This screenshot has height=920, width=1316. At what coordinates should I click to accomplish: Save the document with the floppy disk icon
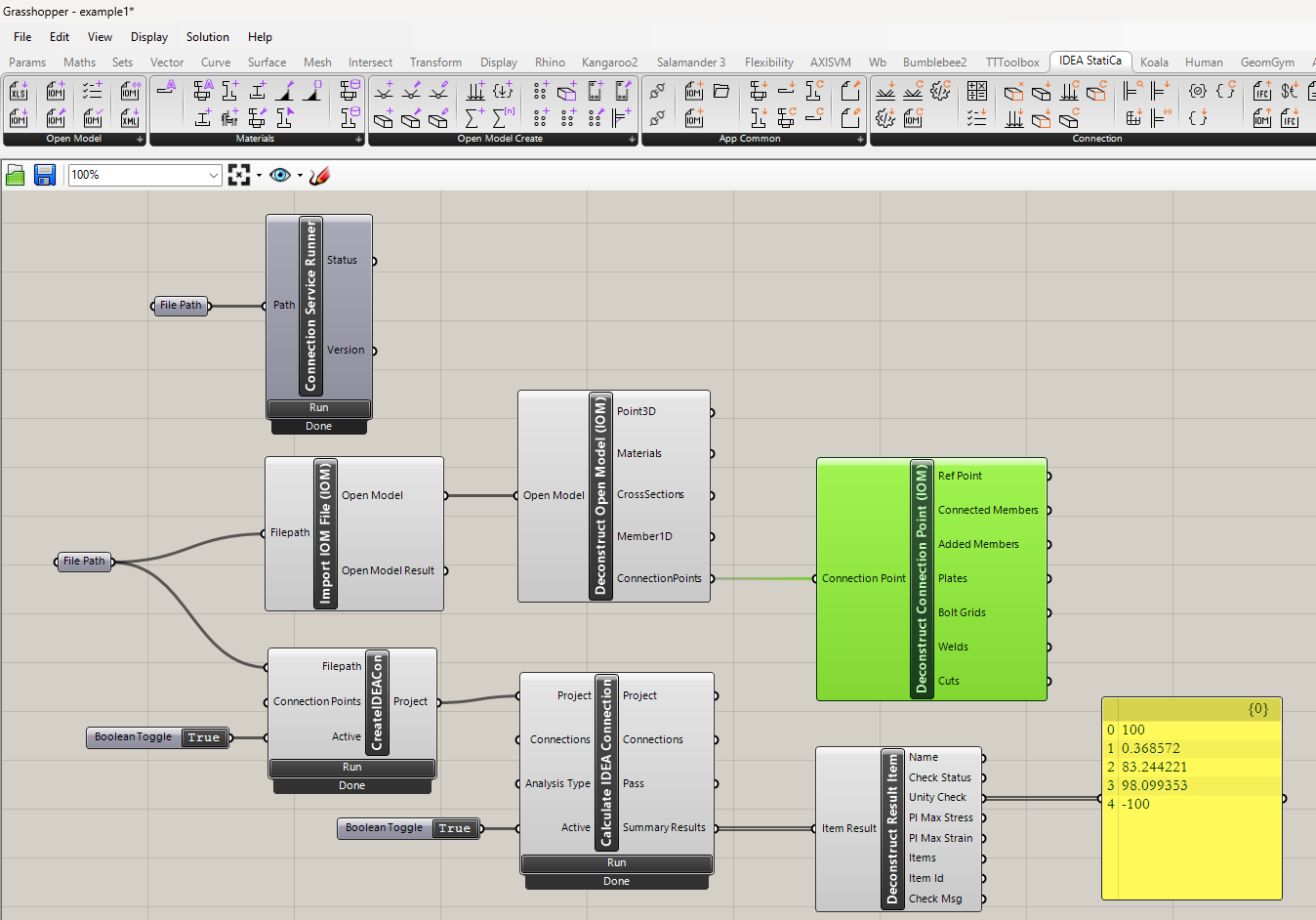click(45, 175)
